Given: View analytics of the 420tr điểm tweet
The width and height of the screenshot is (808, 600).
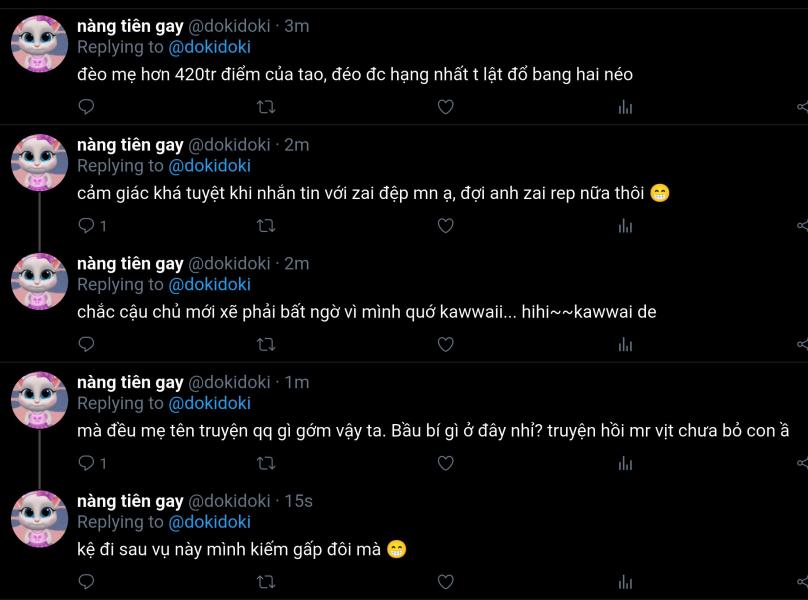Looking at the screenshot, I should pos(625,107).
